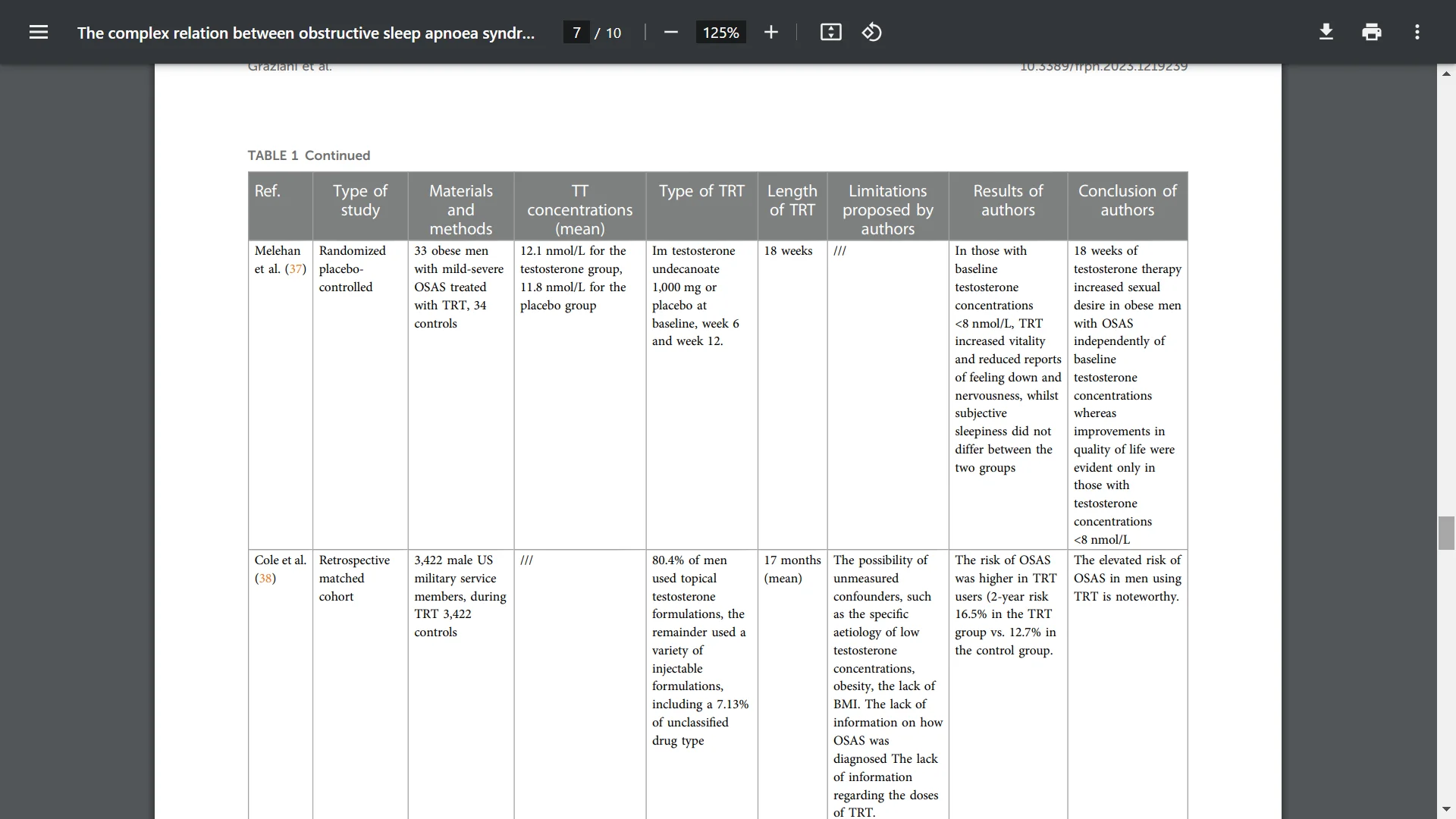The width and height of the screenshot is (1456, 819).
Task: Click the vertical scrollbar thumb
Action: (1446, 532)
